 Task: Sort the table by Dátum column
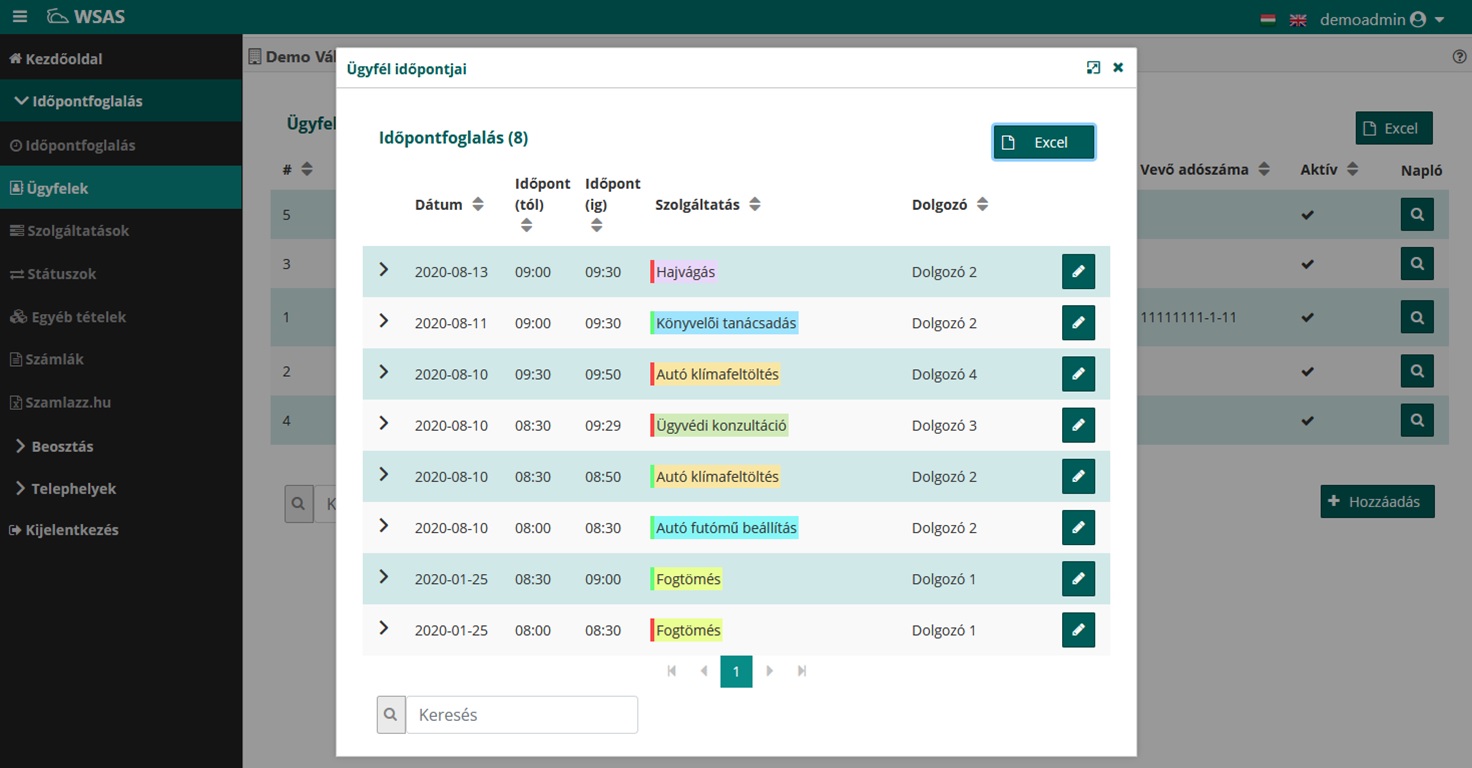pos(449,204)
